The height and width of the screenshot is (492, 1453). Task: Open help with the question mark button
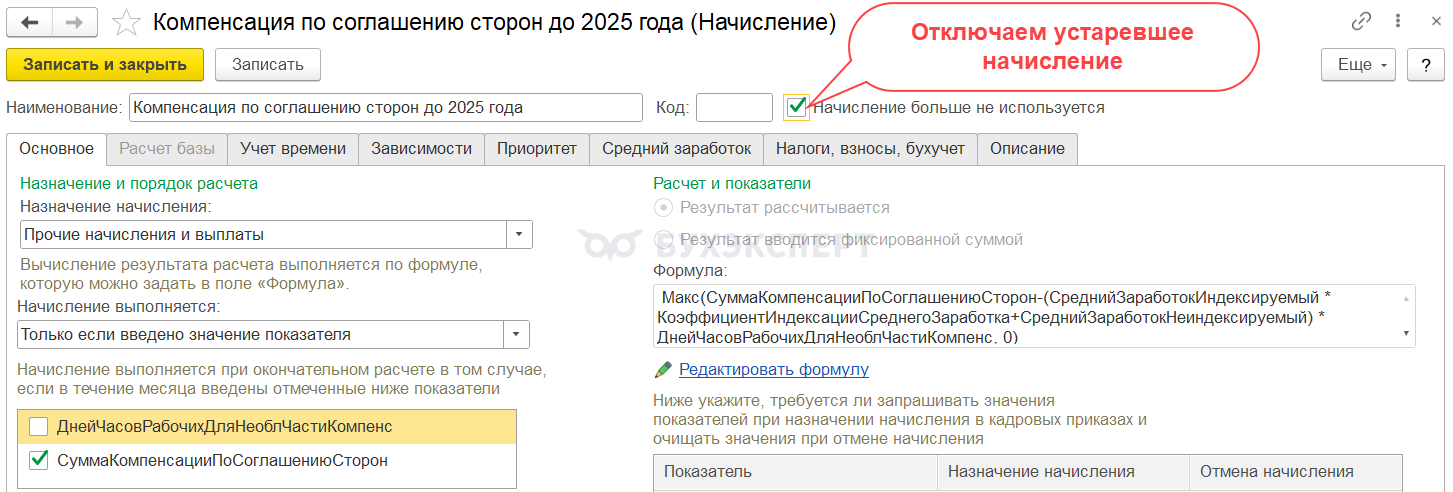click(1424, 65)
